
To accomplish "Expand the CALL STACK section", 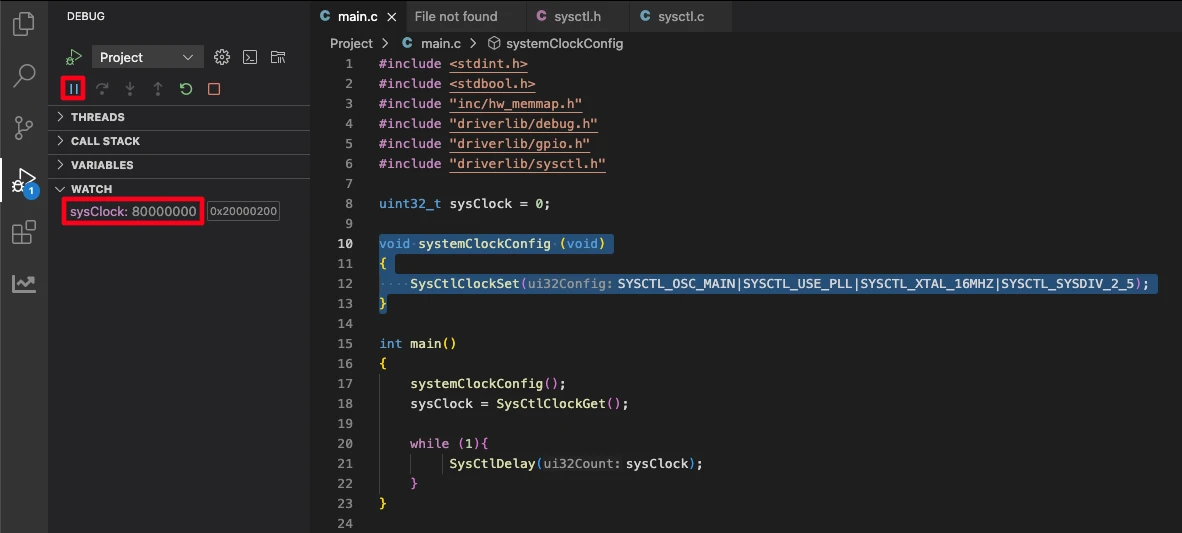I will [105, 141].
